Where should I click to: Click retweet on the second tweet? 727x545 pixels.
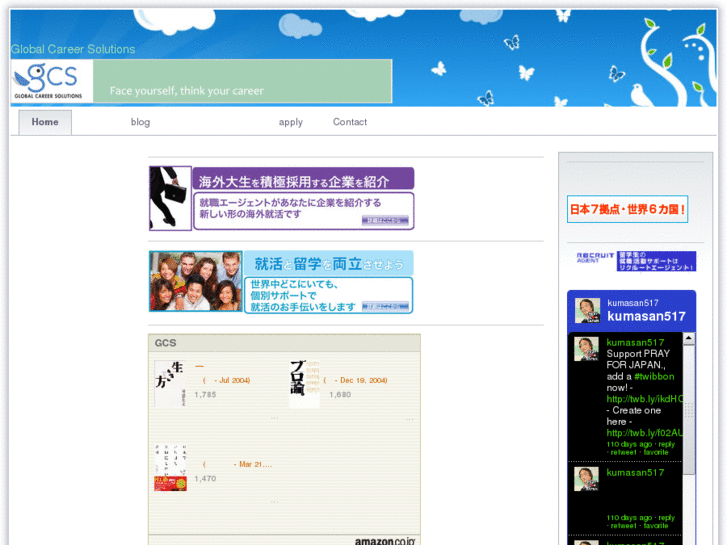point(624,526)
